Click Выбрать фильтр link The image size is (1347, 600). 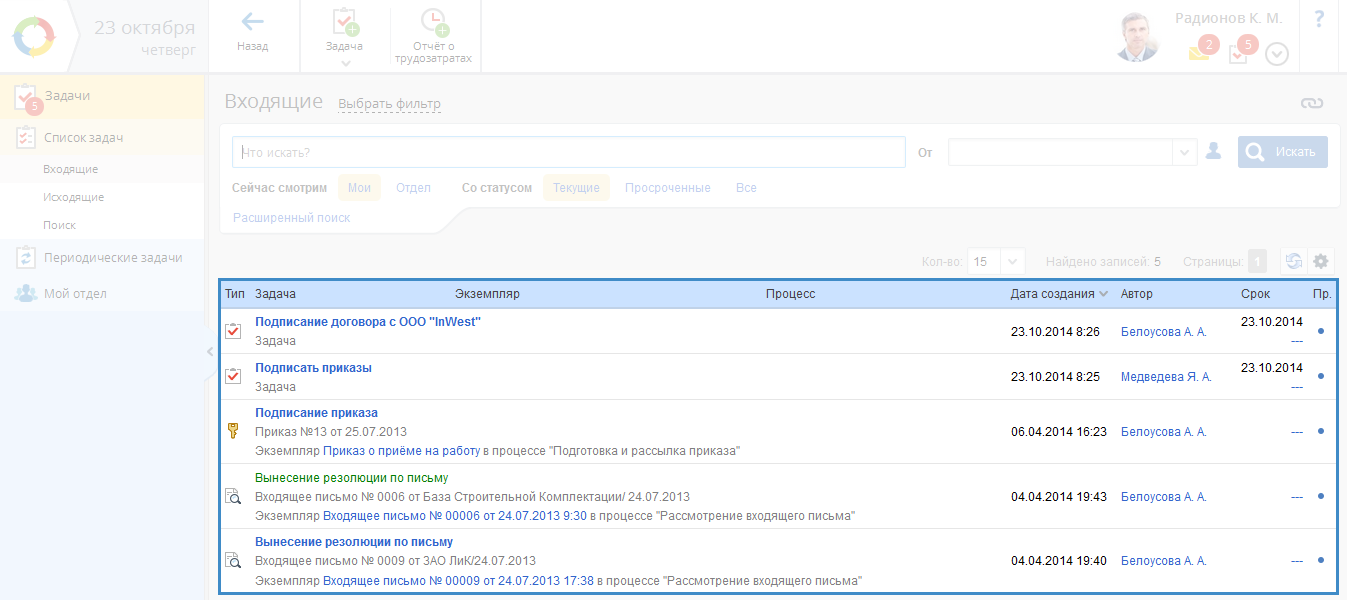point(389,104)
